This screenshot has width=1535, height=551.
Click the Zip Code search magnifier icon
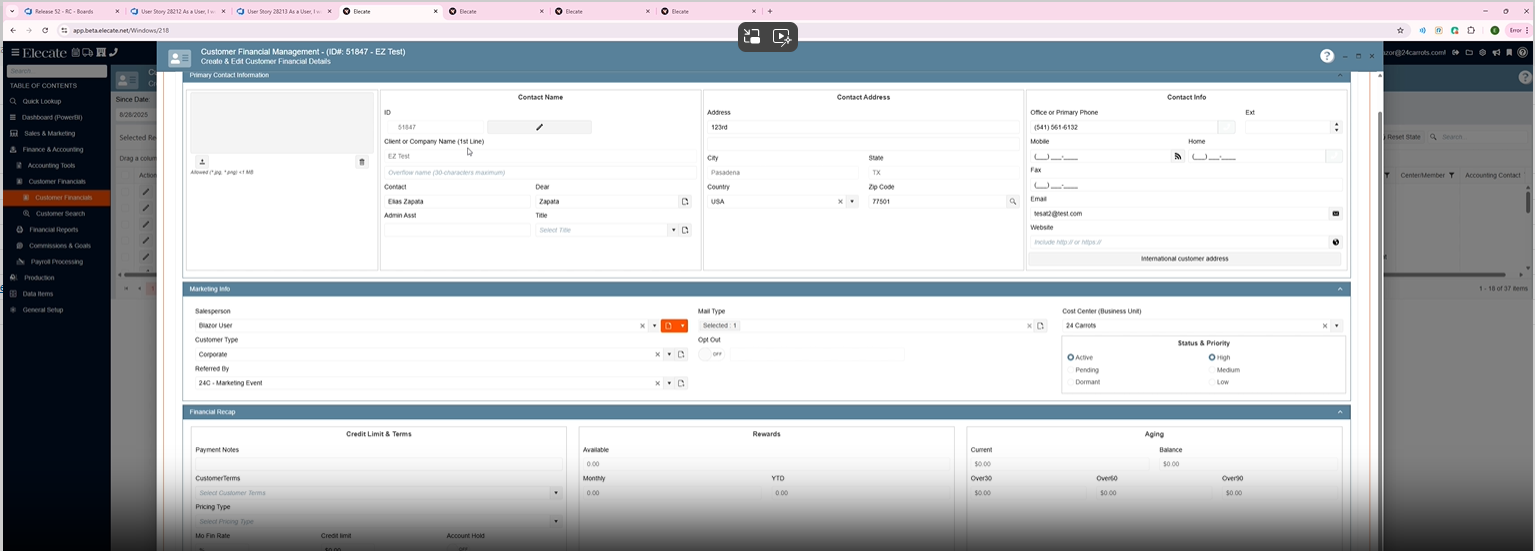coord(1012,201)
